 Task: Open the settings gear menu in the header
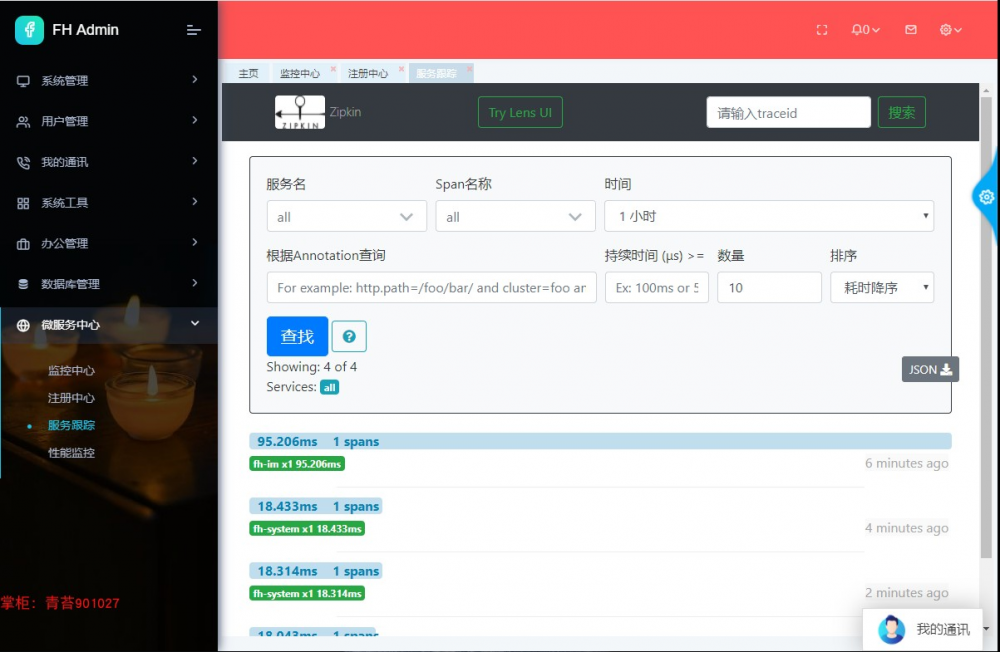(x=947, y=30)
